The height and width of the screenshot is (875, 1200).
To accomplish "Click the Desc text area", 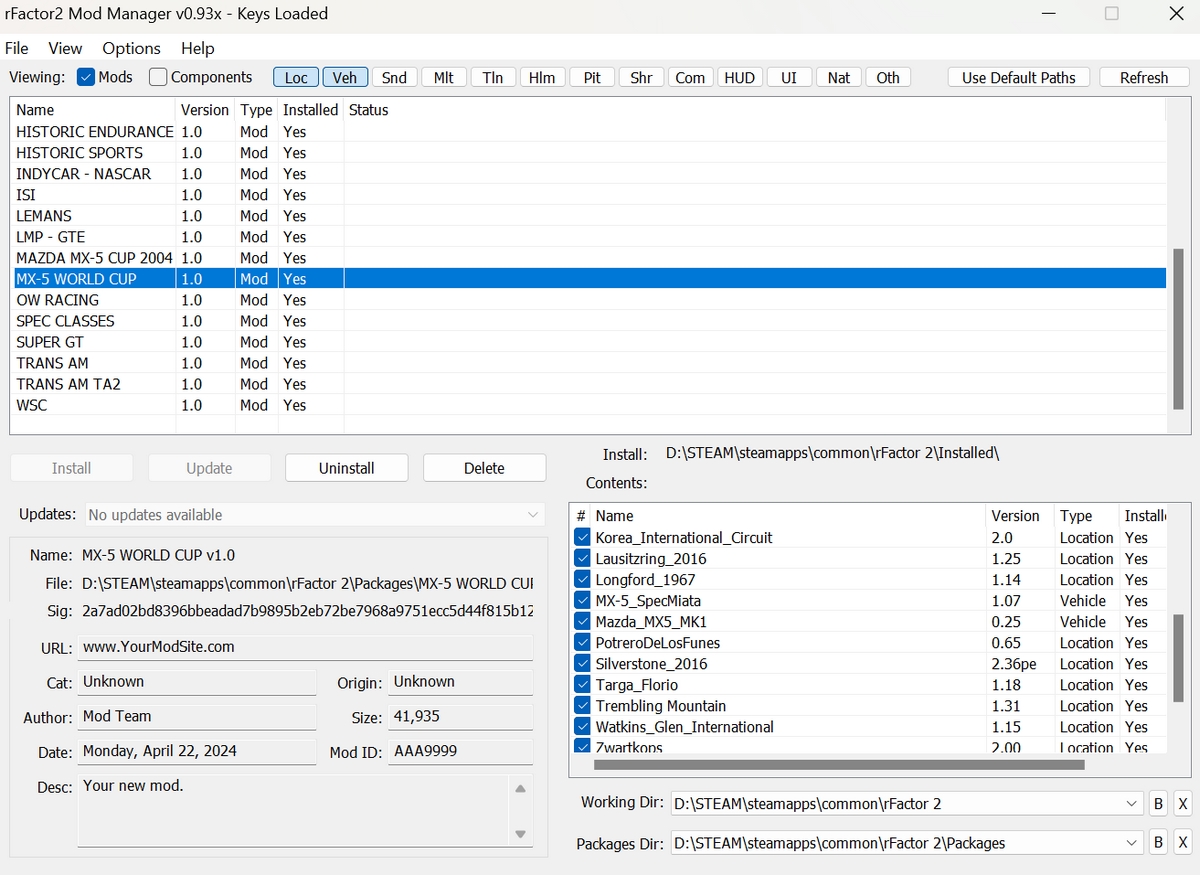I will tap(295, 810).
